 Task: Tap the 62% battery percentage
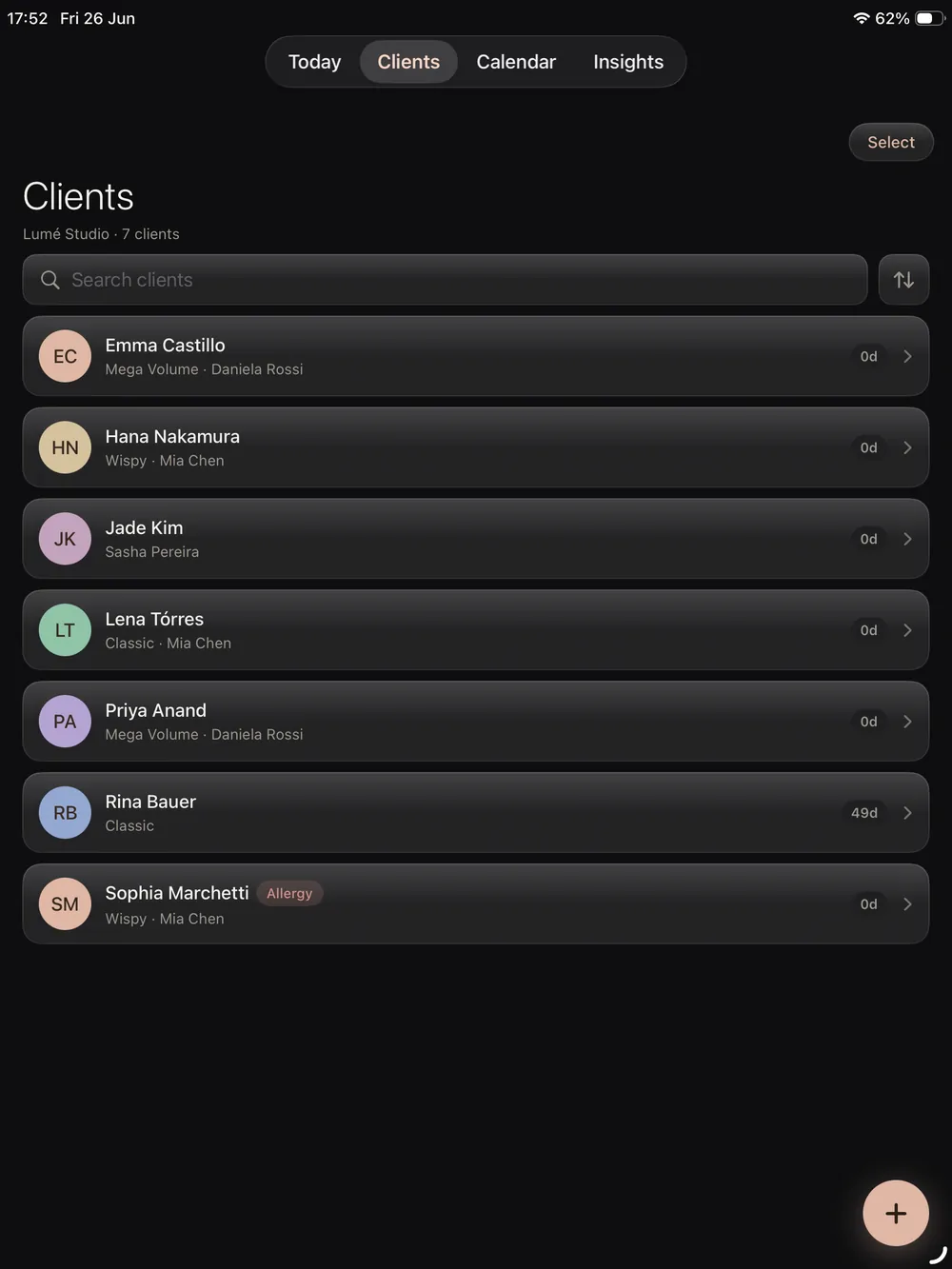(x=892, y=18)
